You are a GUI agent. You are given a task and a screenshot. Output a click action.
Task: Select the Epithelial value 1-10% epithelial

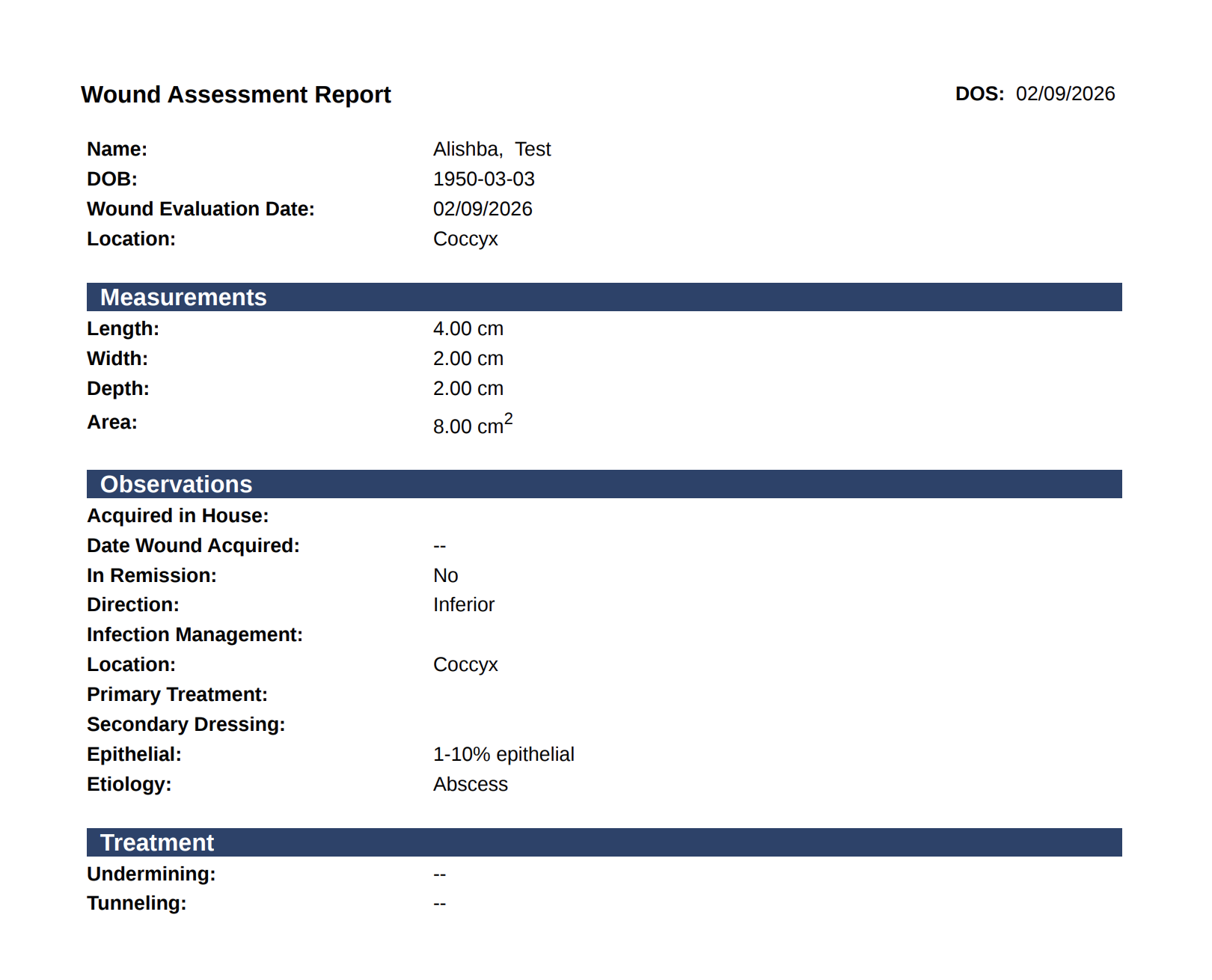coord(504,754)
